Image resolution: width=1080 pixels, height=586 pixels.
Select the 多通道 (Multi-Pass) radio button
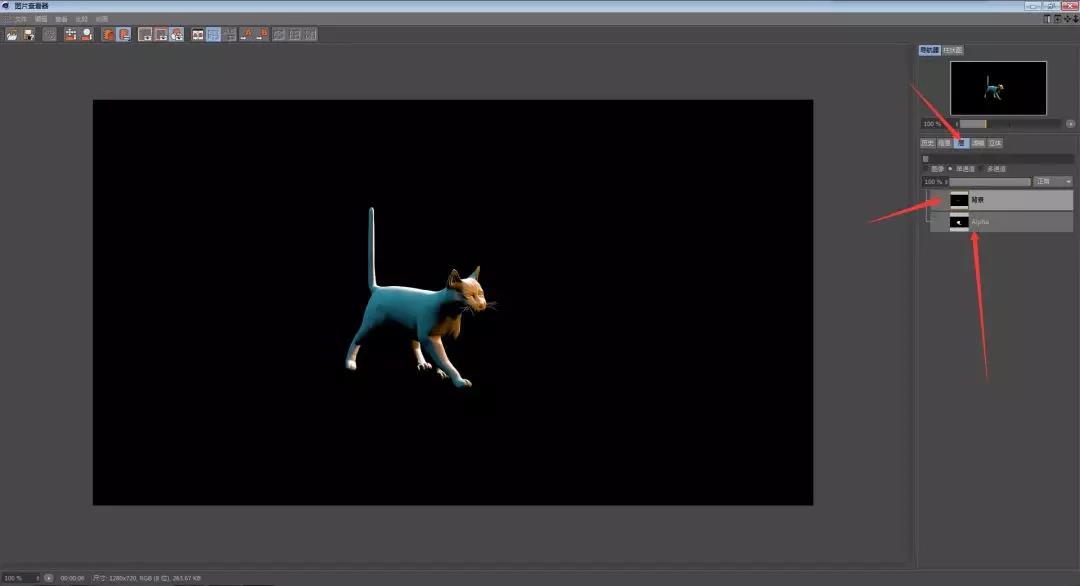[982, 169]
